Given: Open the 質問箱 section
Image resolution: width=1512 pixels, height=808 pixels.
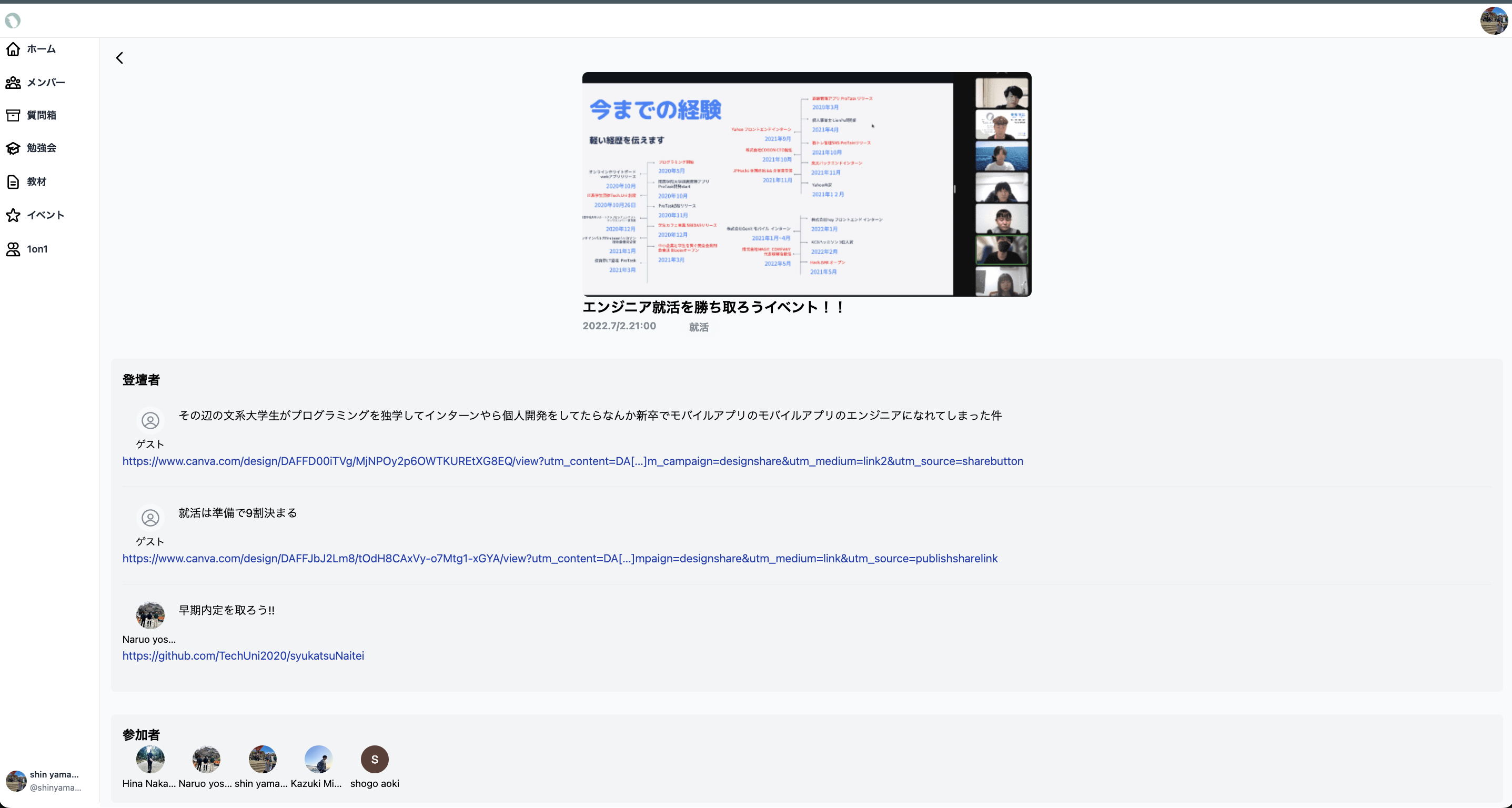Looking at the screenshot, I should pos(40,115).
